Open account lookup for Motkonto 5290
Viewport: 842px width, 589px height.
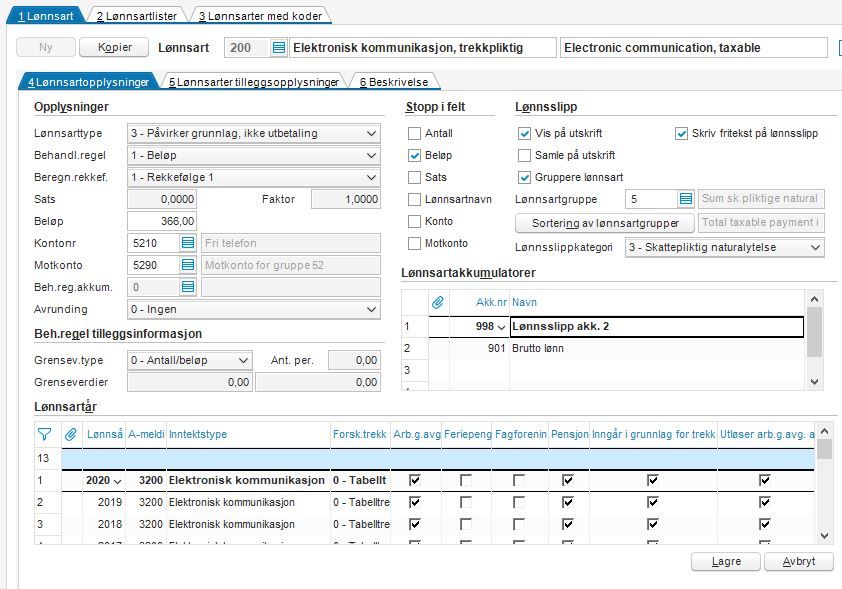[188, 265]
